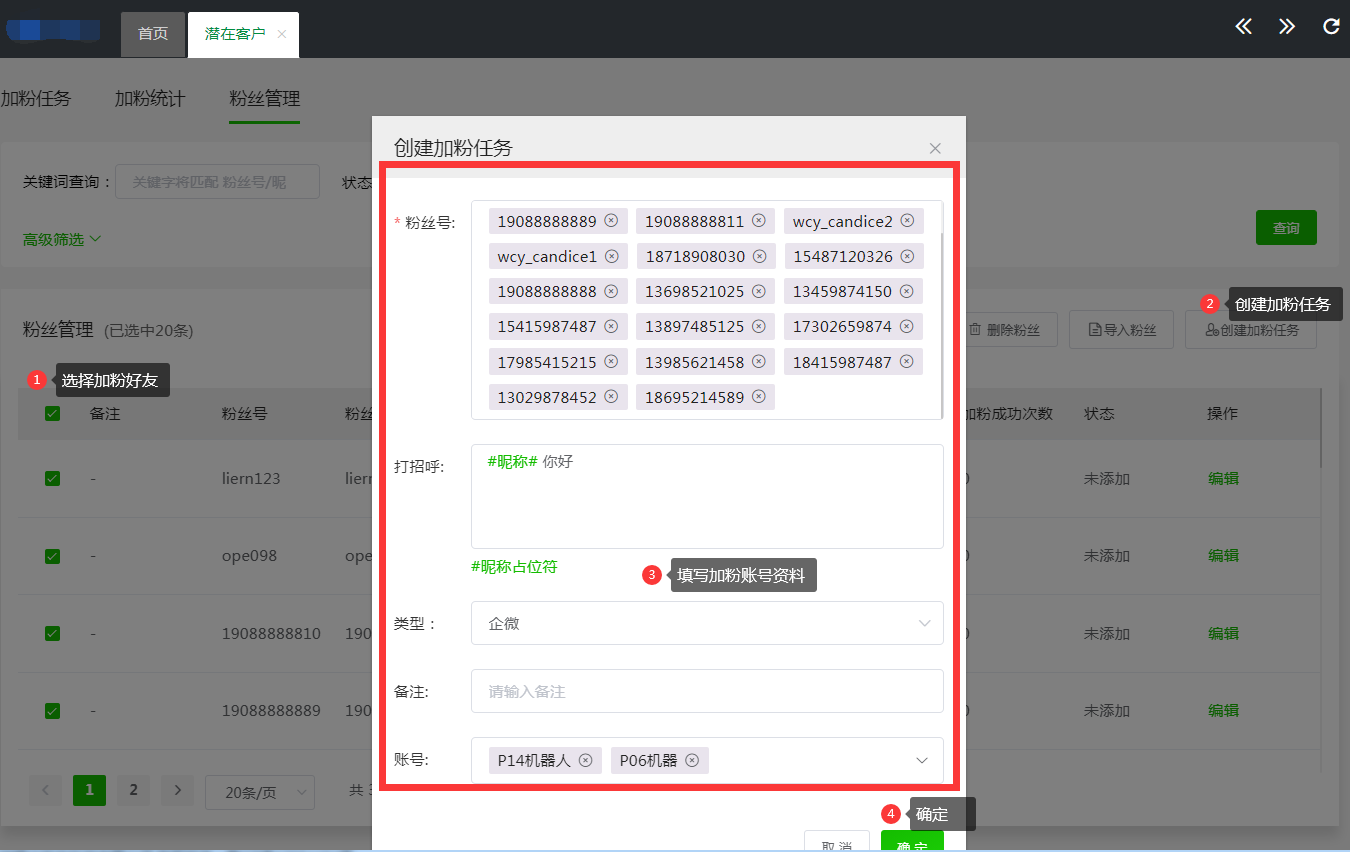Remove the P06机器 account tag

click(692, 760)
